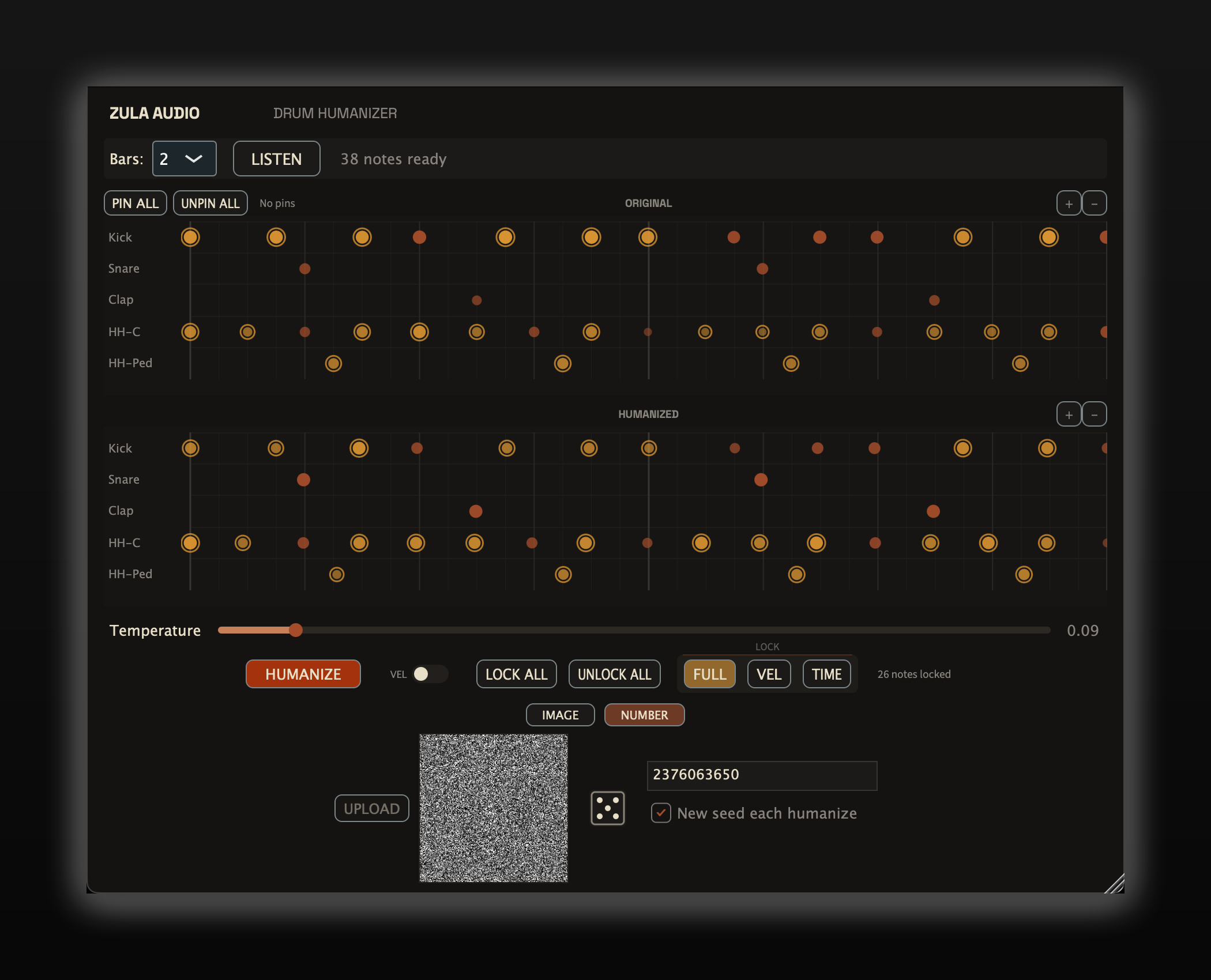Click the seed number input field
1211x980 pixels.
point(762,775)
